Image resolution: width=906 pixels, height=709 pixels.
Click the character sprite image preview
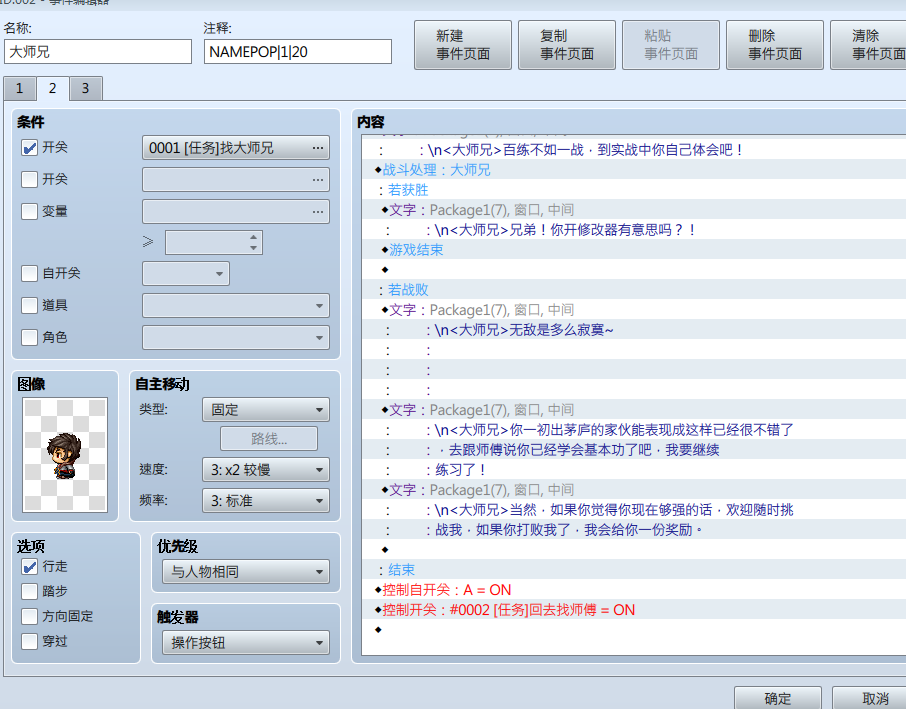(x=65, y=455)
